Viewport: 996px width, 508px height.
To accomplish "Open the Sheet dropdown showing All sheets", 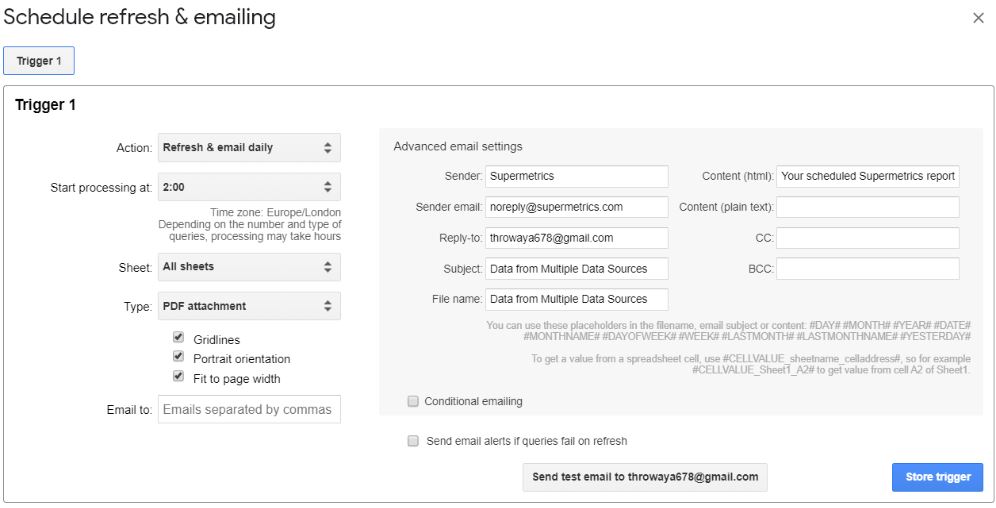I will click(249, 267).
